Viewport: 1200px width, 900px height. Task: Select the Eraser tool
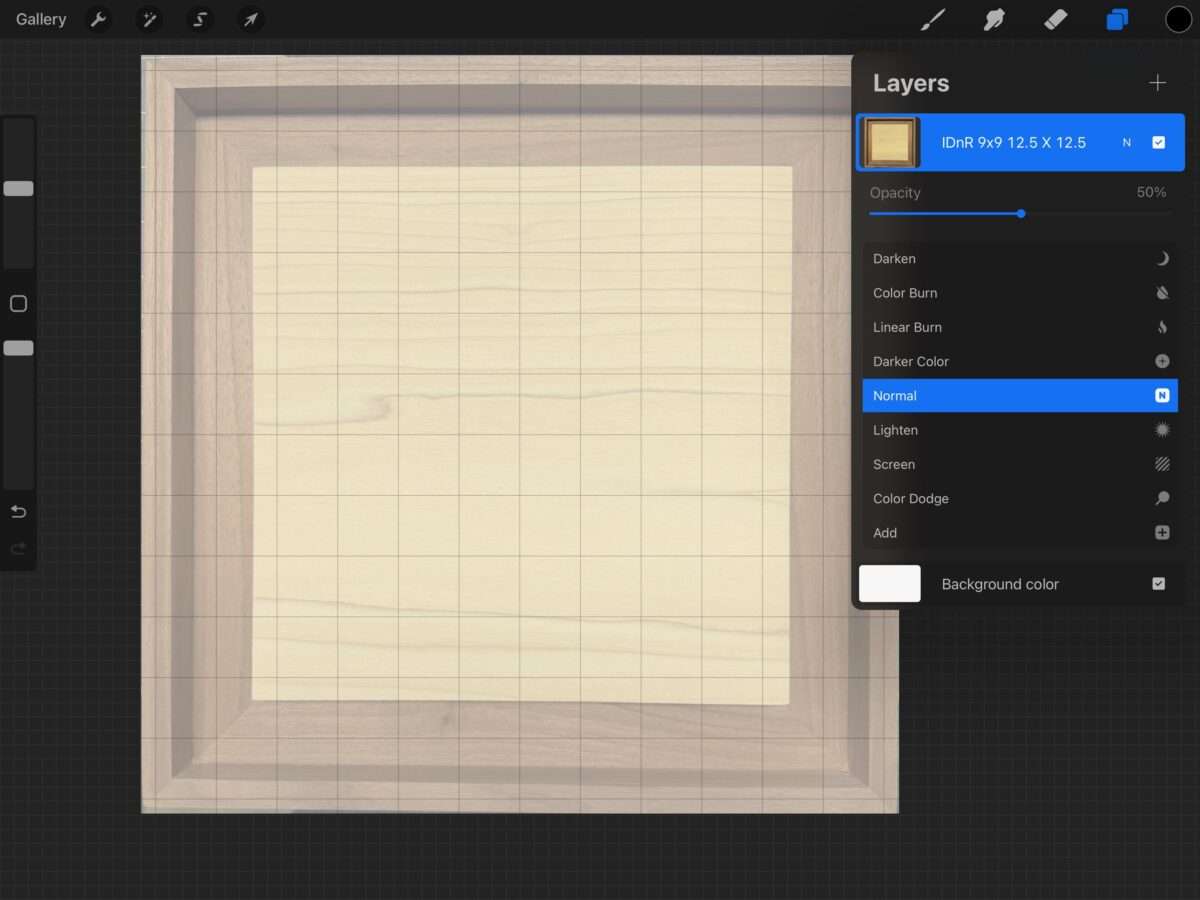(x=1055, y=19)
